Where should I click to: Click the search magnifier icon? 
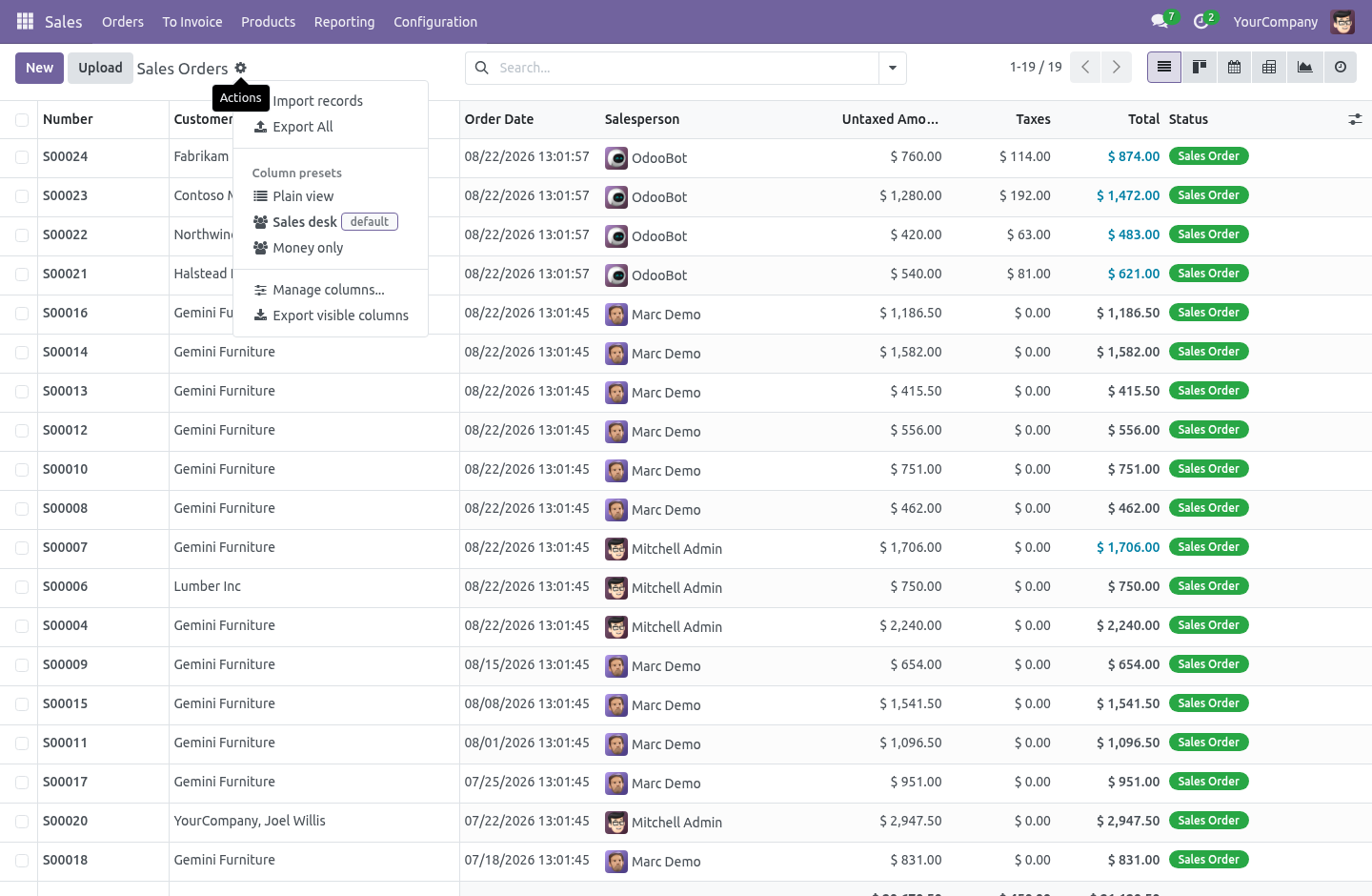click(x=482, y=68)
